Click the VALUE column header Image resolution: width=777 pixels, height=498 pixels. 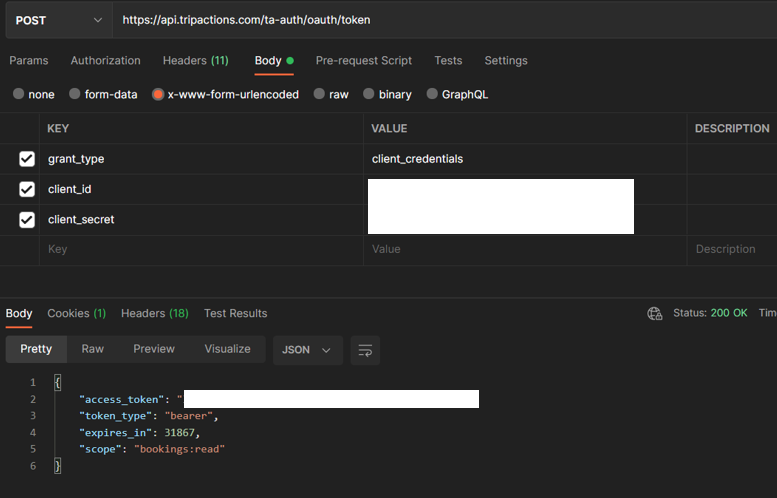coord(389,129)
